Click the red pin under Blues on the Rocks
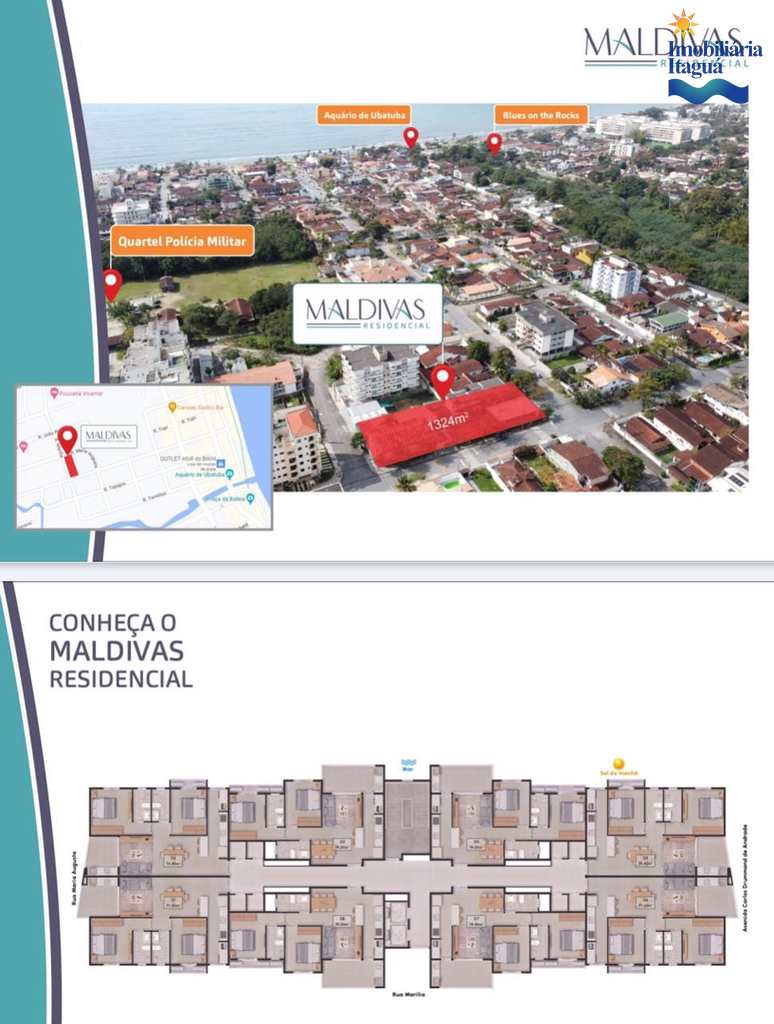 point(494,144)
